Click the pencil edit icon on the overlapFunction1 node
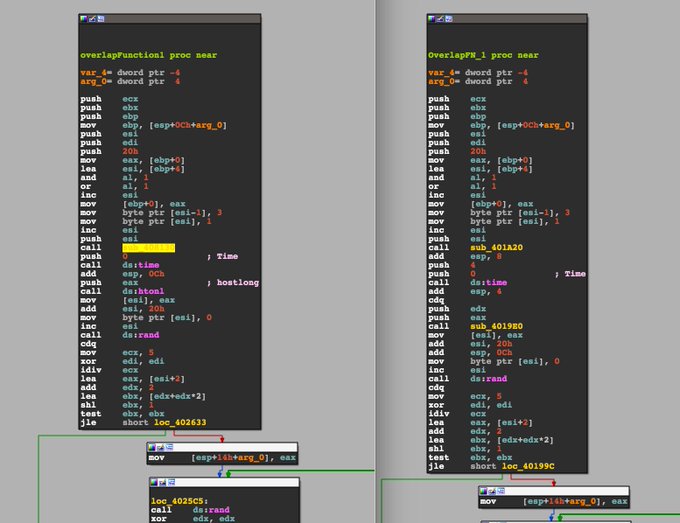The height and width of the screenshot is (523, 680). 92,19
